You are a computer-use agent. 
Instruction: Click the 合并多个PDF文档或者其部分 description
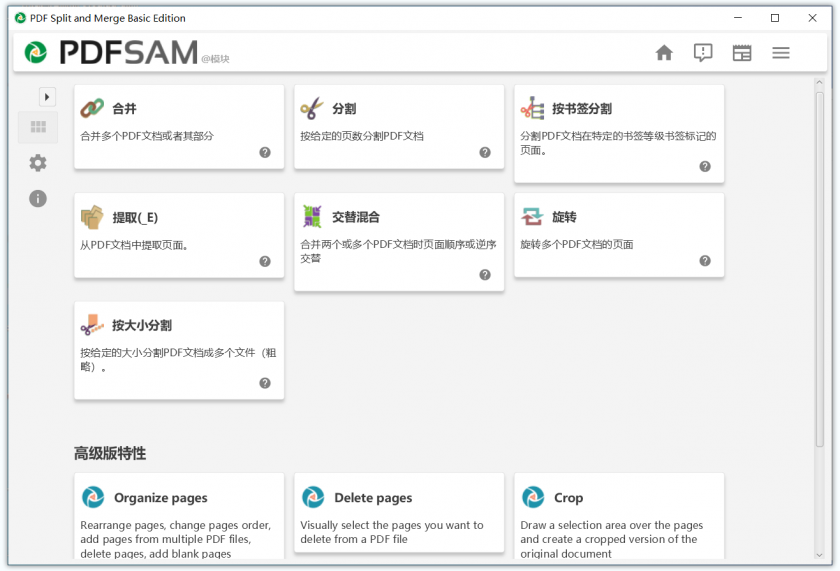tap(147, 136)
